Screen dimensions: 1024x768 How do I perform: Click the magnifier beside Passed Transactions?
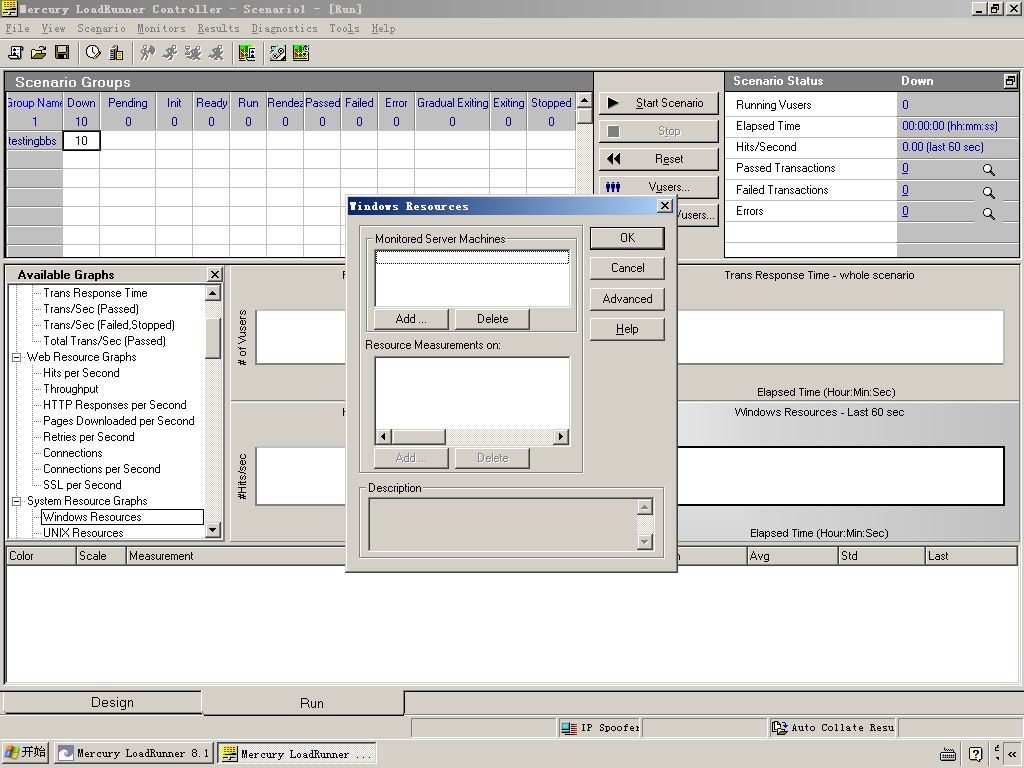(989, 170)
